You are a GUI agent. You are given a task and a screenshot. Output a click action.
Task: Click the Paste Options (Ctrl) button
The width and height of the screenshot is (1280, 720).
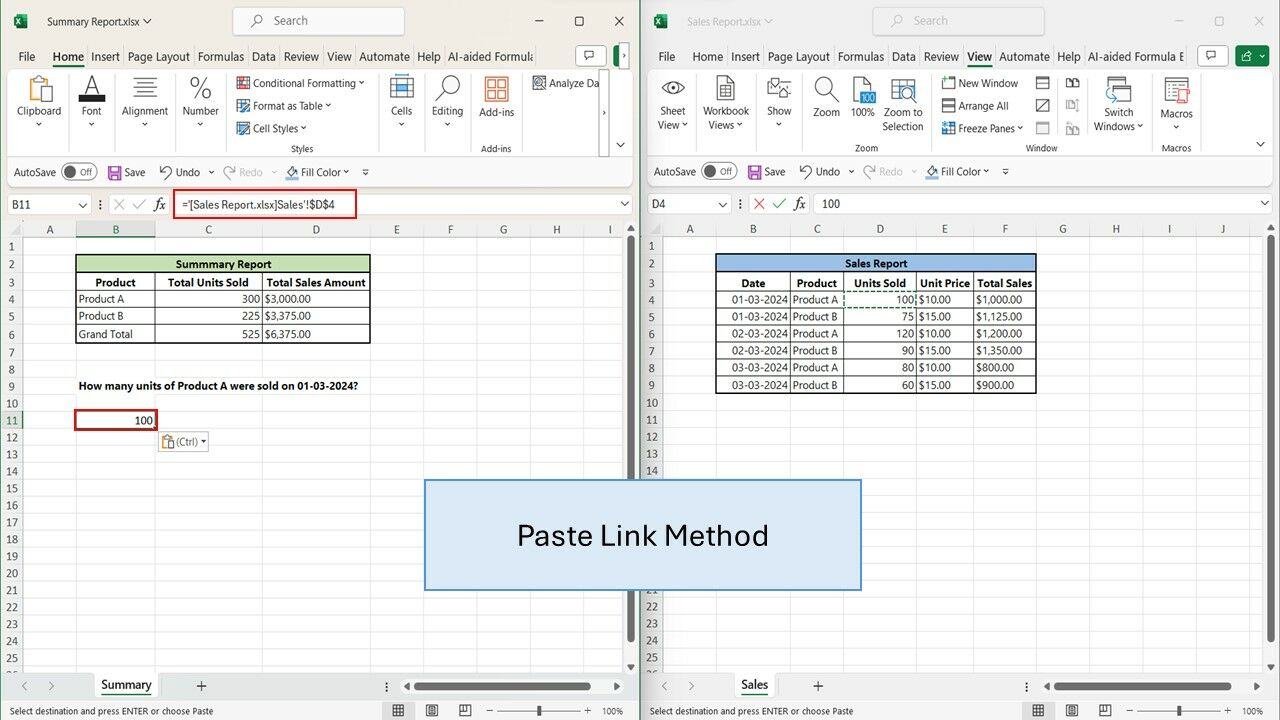click(x=183, y=441)
